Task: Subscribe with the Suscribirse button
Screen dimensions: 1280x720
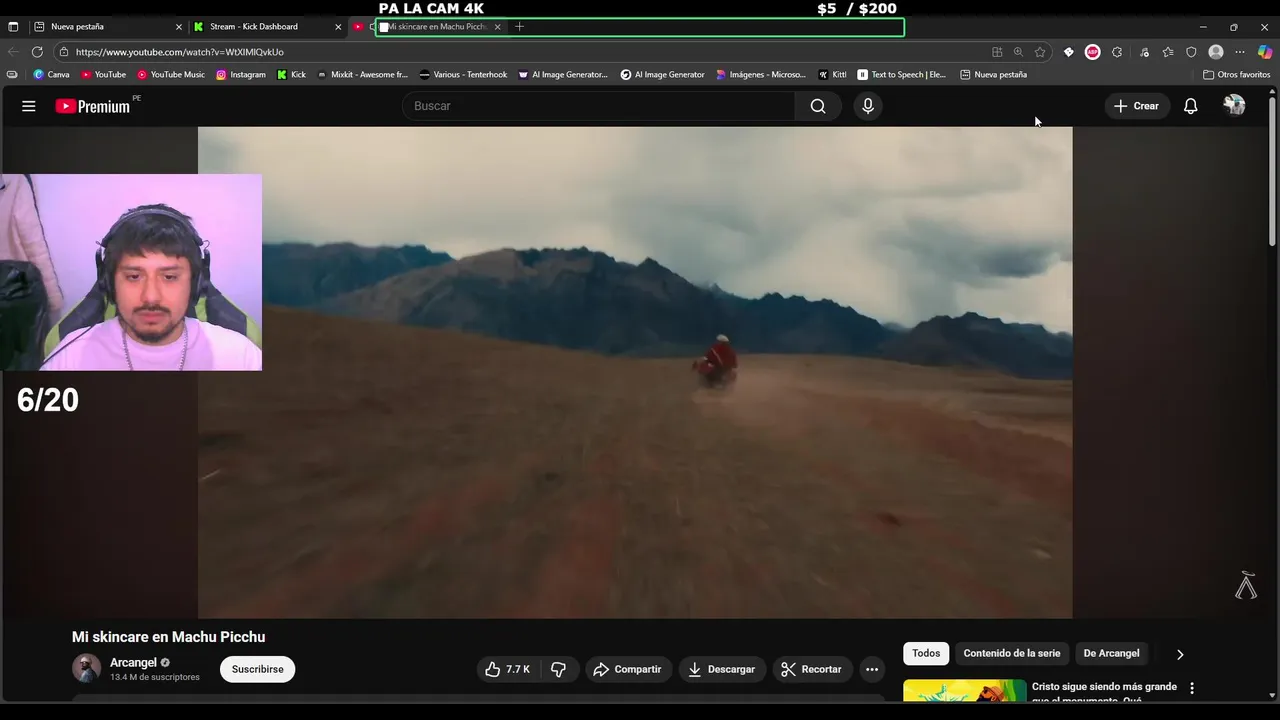Action: click(258, 669)
